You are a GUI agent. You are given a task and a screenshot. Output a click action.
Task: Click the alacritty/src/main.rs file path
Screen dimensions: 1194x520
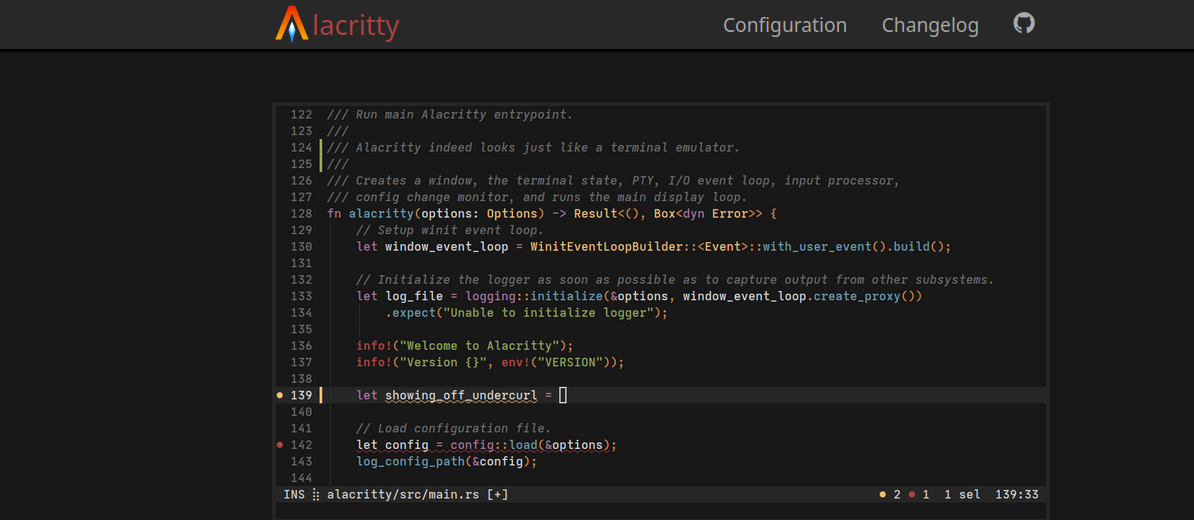click(x=403, y=495)
